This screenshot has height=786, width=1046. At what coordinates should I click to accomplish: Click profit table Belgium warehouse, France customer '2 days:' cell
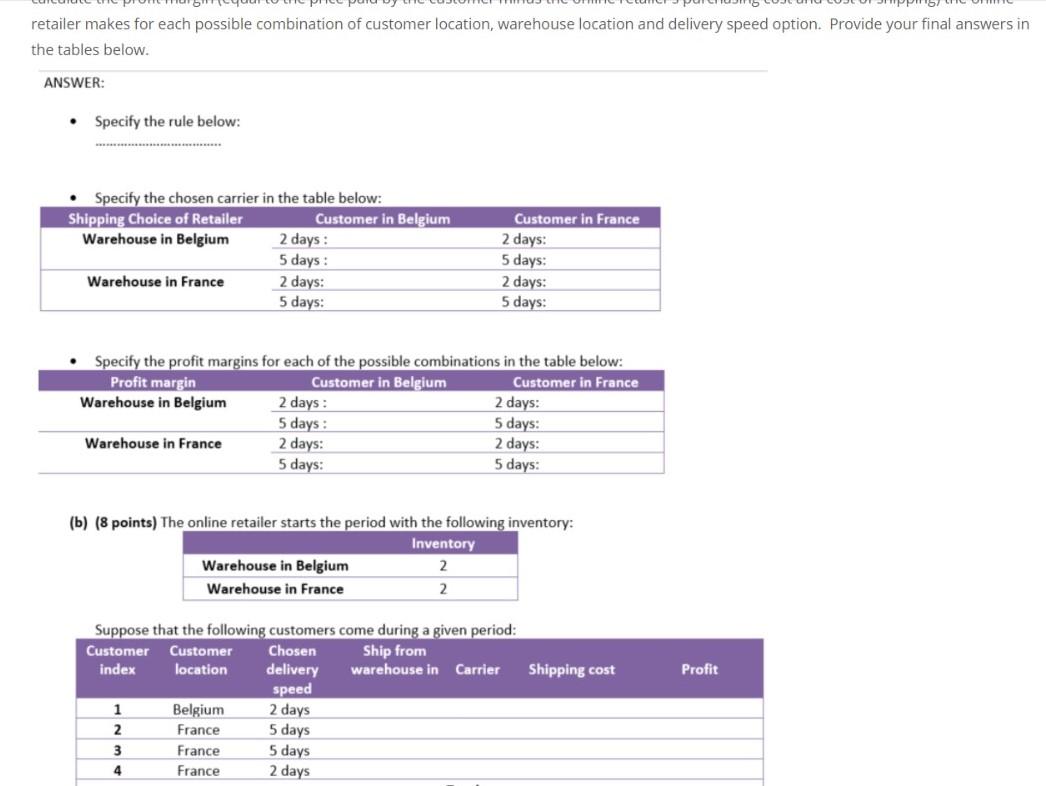[576, 402]
